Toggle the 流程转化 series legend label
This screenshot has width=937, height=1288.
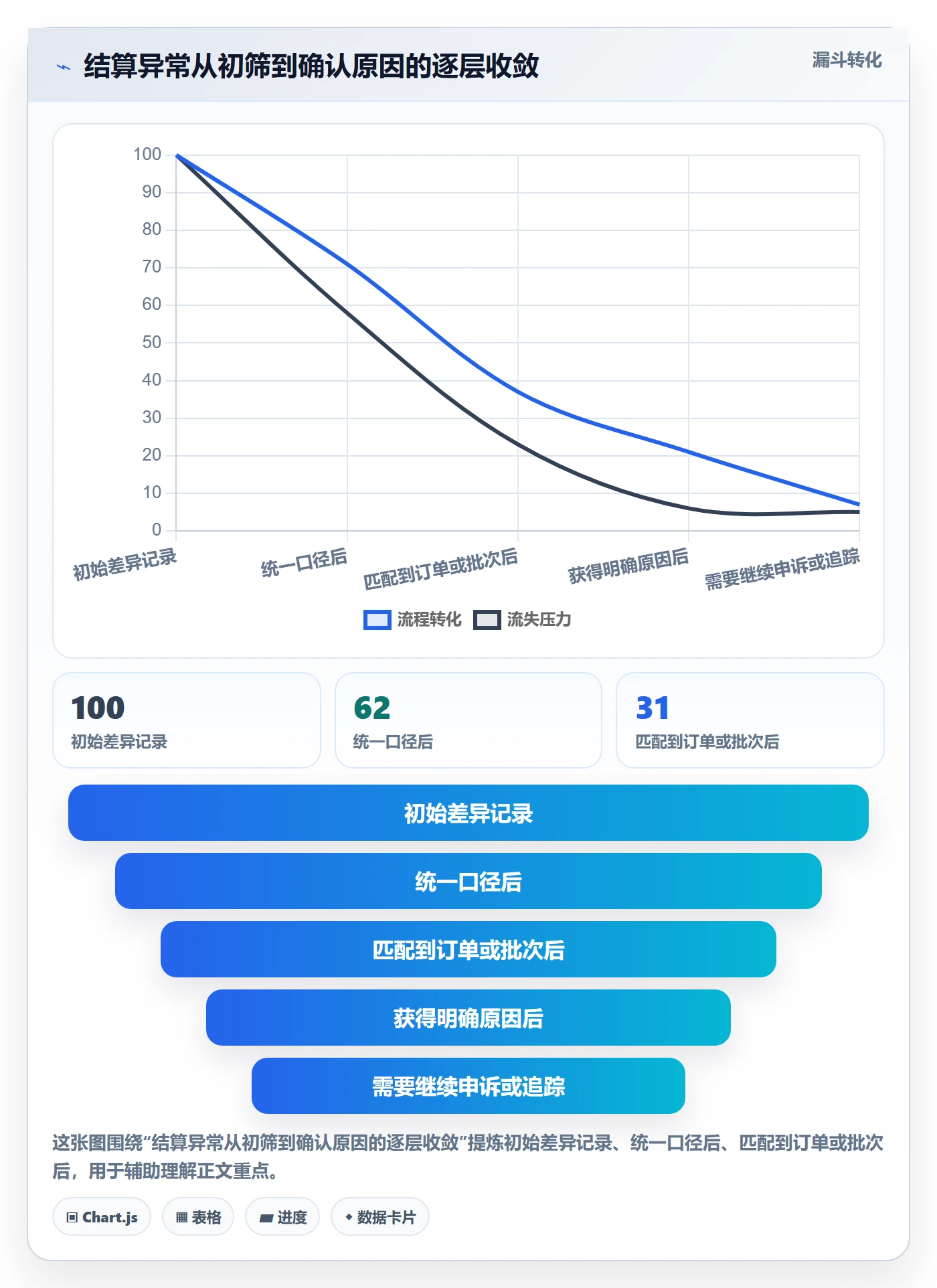[429, 620]
